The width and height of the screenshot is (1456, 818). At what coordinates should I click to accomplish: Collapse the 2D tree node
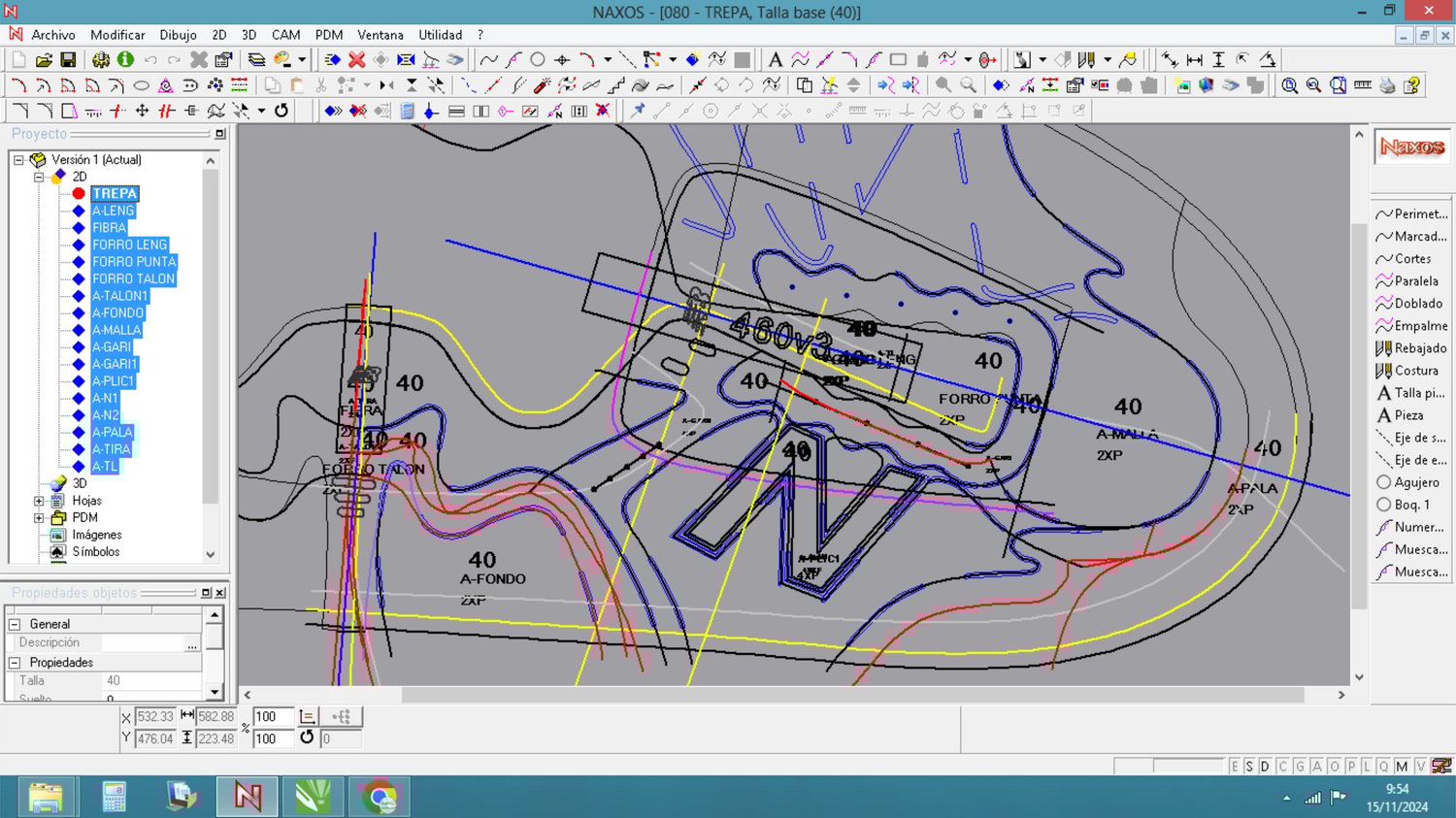click(39, 177)
